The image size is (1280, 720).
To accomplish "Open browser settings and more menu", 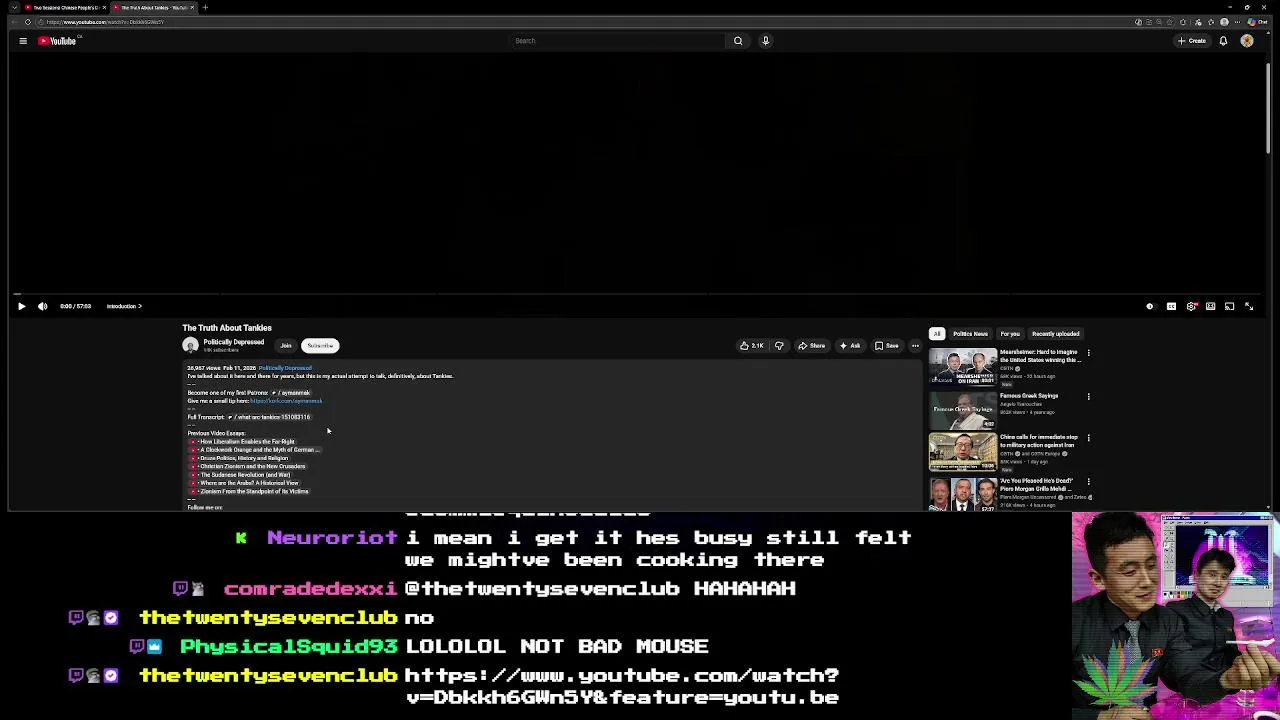I will tap(1236, 22).
